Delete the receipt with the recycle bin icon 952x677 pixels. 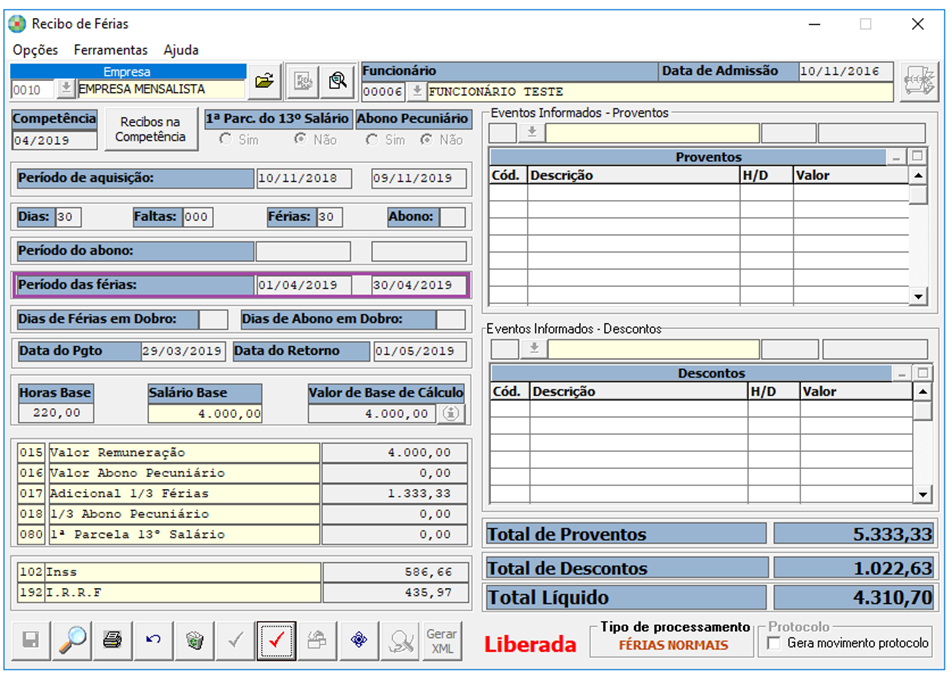pyautogui.click(x=195, y=640)
